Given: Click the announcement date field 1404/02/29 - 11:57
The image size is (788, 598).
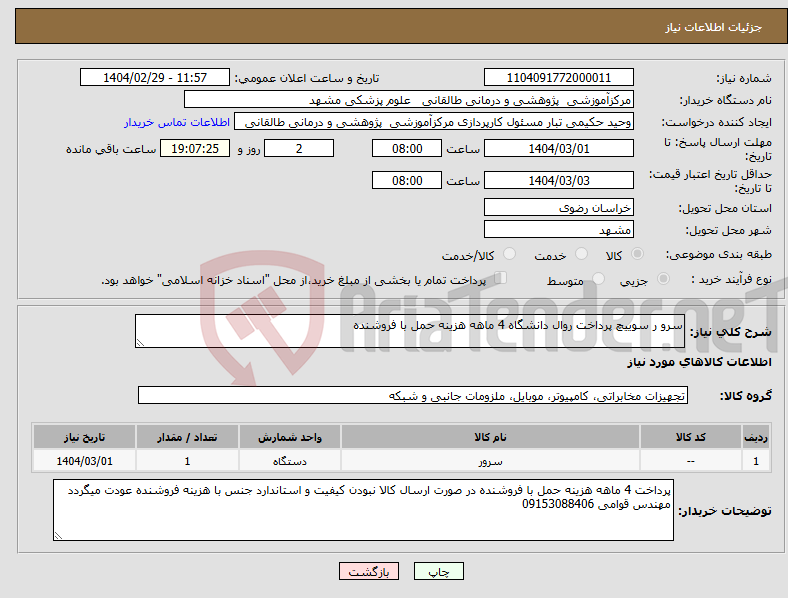Looking at the screenshot, I should [x=155, y=77].
